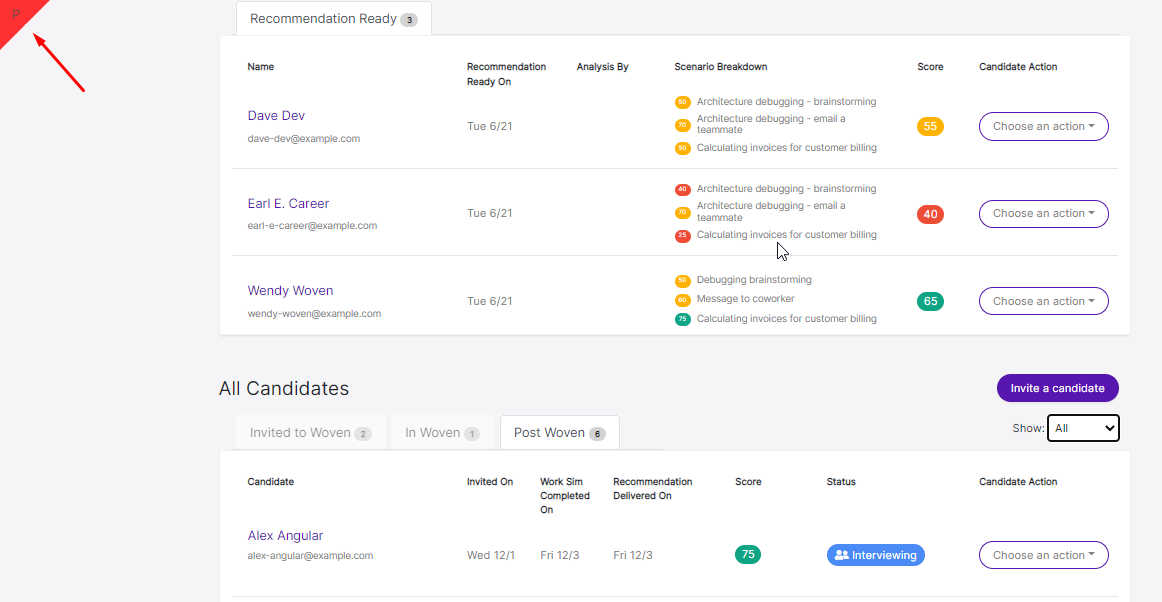
Task: Click Dave Dev's overall score 55 badge
Action: (x=930, y=127)
